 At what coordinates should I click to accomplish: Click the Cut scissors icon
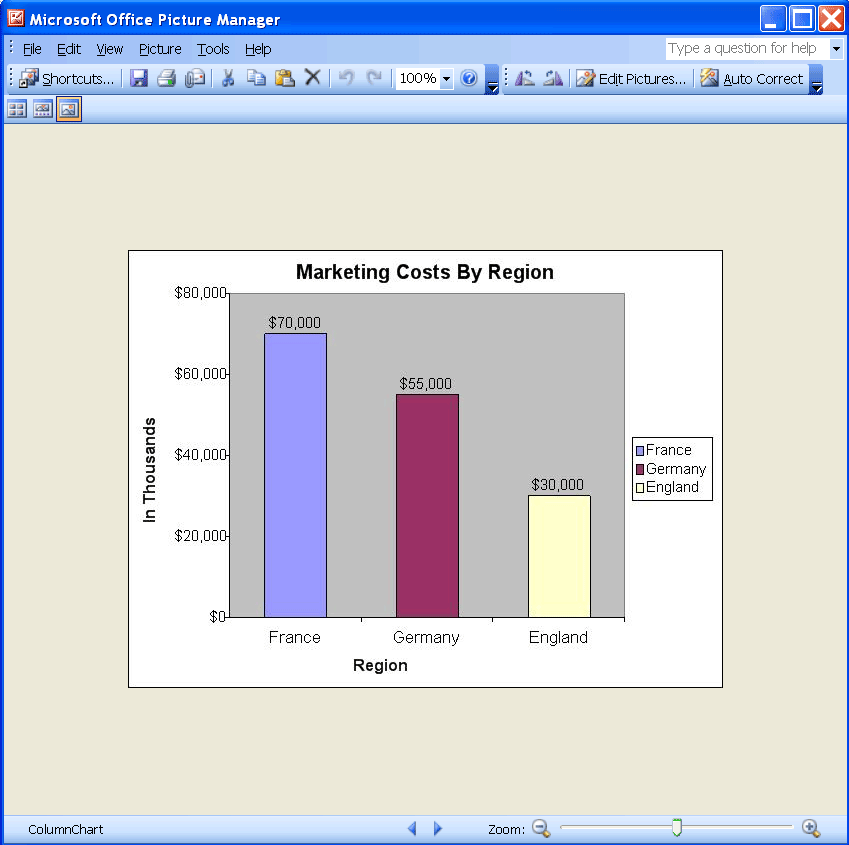click(x=228, y=78)
